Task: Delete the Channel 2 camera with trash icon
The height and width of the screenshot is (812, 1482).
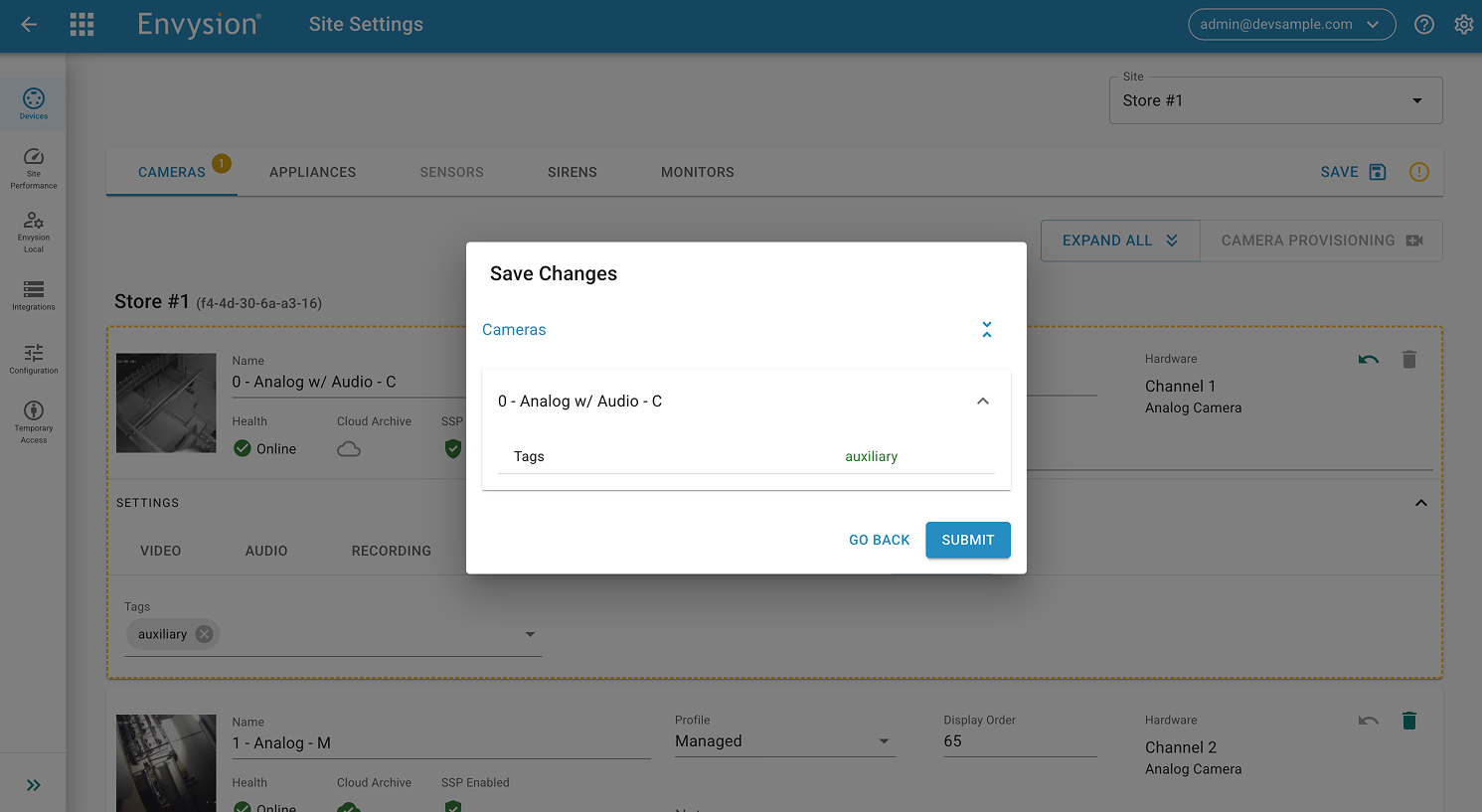Action: click(x=1408, y=721)
